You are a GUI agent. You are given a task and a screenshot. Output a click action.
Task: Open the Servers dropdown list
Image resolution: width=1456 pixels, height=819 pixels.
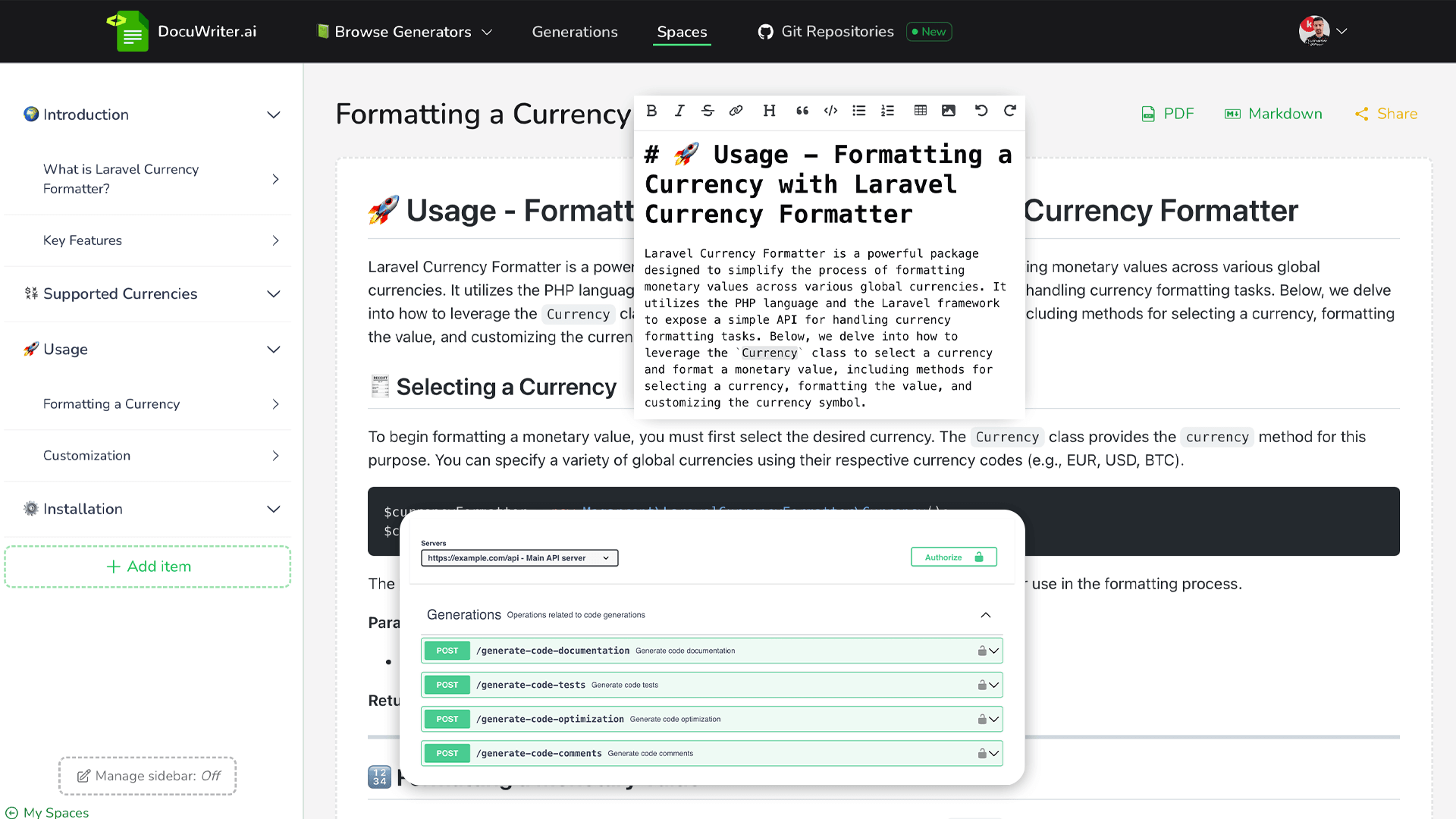click(x=519, y=558)
